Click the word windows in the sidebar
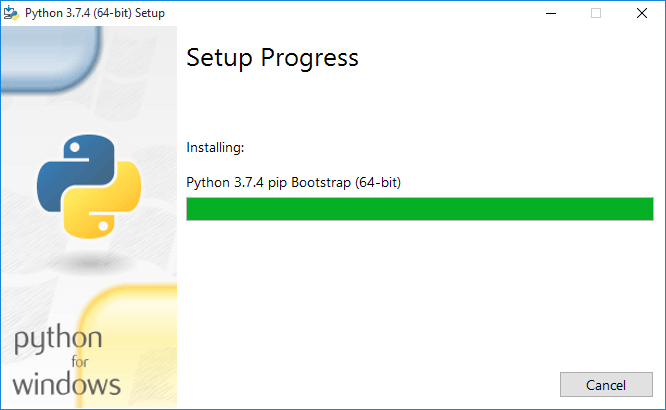The image size is (666, 410). pyautogui.click(x=67, y=384)
